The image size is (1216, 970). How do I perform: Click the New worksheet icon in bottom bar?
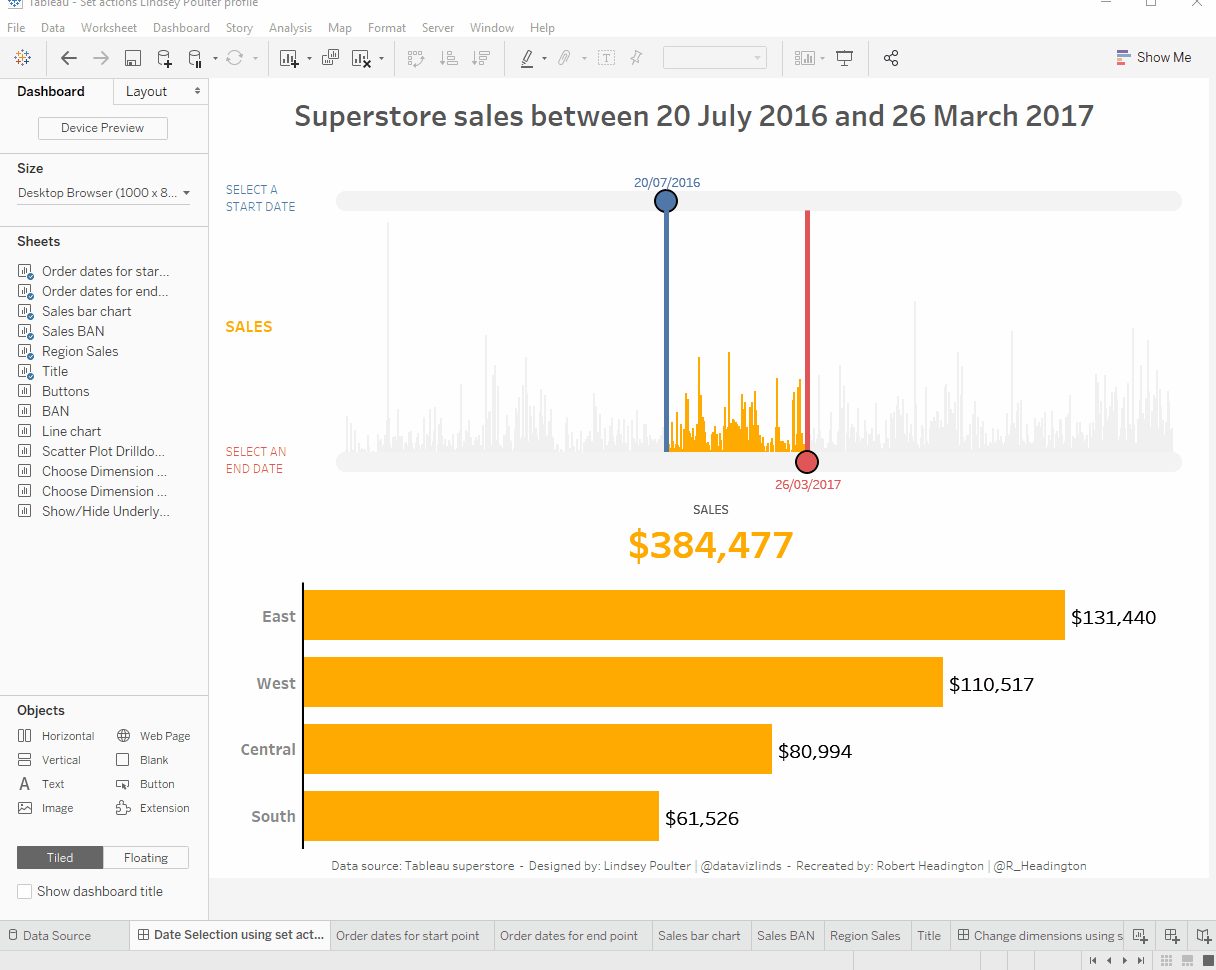pyautogui.click(x=1139, y=936)
